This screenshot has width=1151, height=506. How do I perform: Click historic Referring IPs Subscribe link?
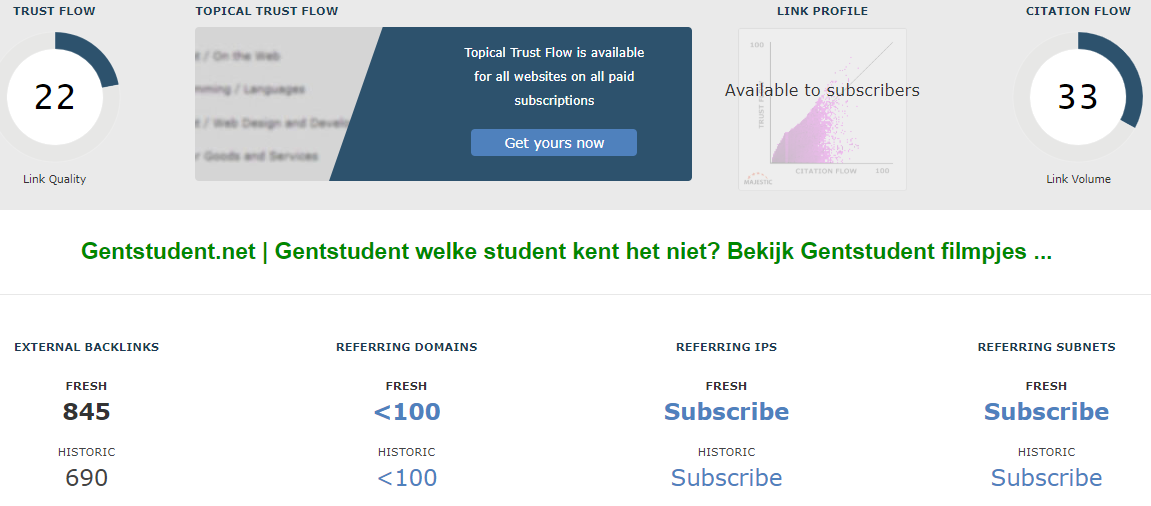point(726,477)
